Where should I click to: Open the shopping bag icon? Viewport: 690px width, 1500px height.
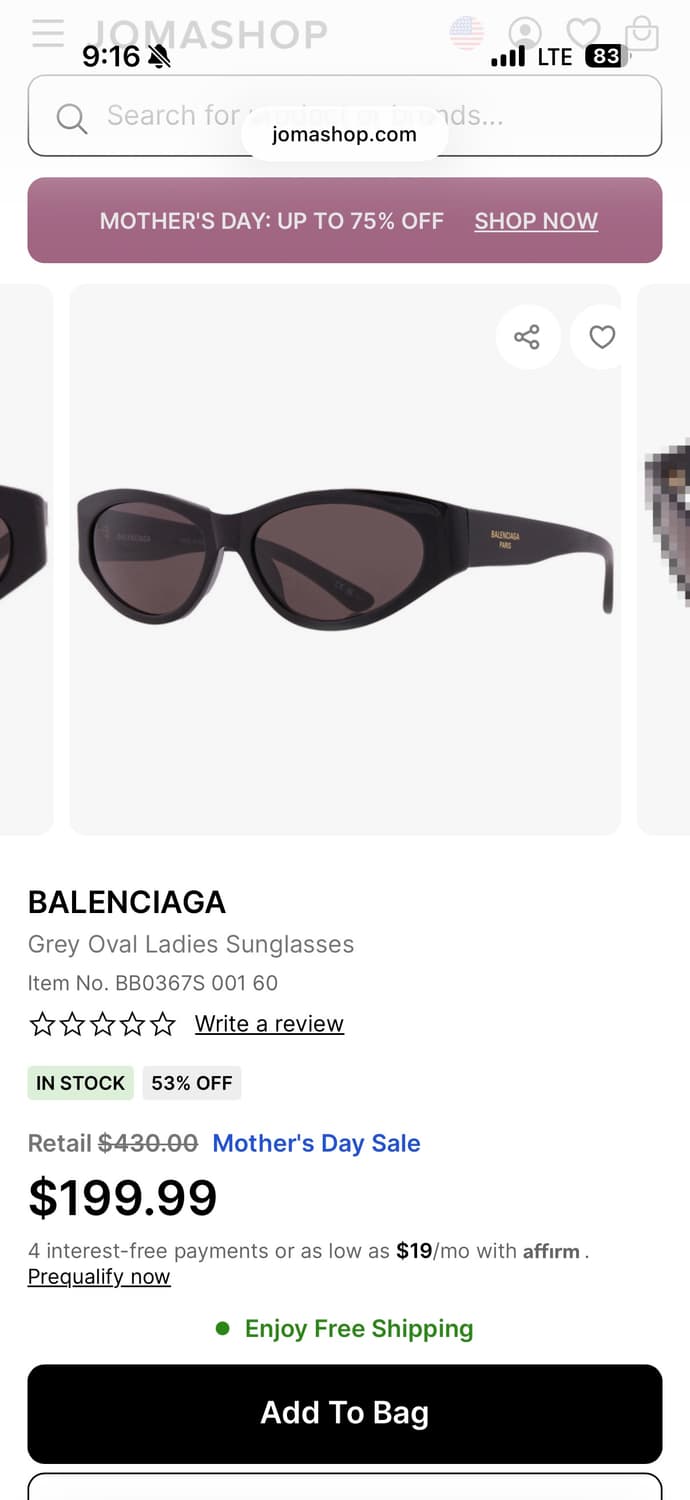click(641, 33)
